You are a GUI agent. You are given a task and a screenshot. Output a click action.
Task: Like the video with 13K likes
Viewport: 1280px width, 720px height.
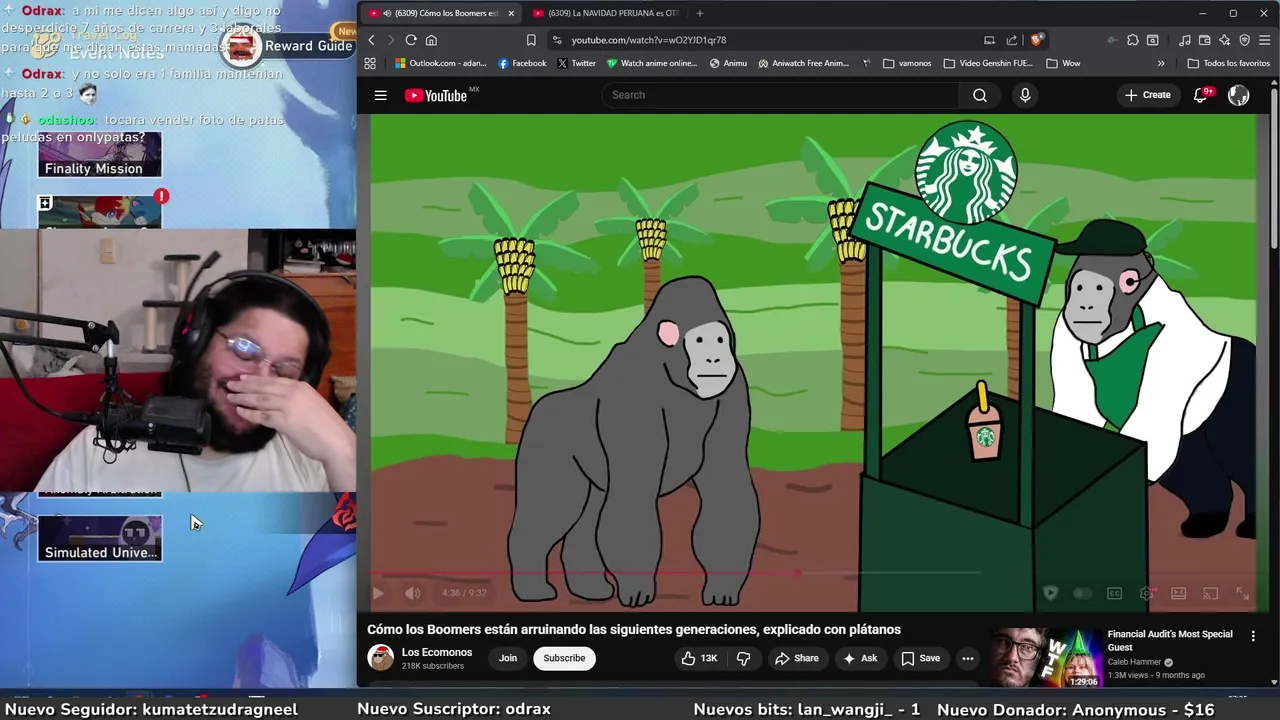pyautogui.click(x=699, y=658)
